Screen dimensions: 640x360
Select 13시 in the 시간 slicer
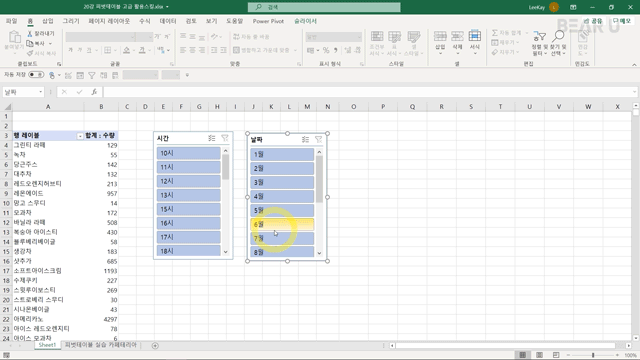pyautogui.click(x=189, y=195)
